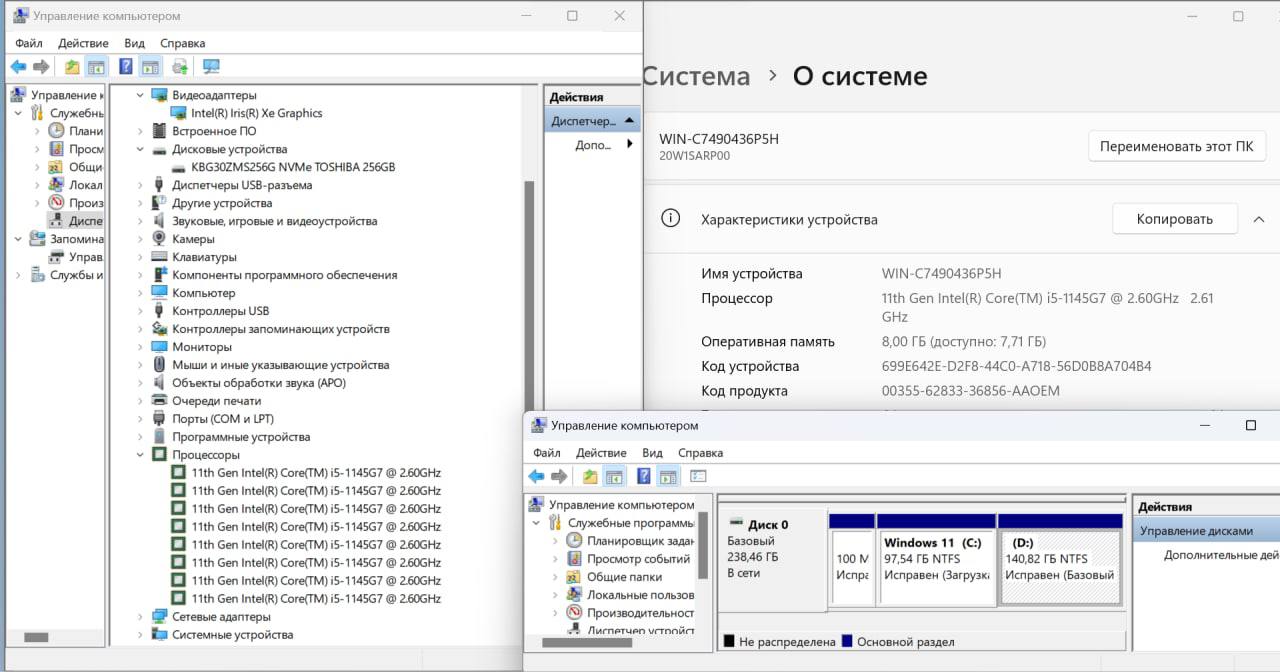Screen dimensions: 1280x672
Task: Select 'Просмотр событий' in Disk Management window tree
Action: point(638,558)
